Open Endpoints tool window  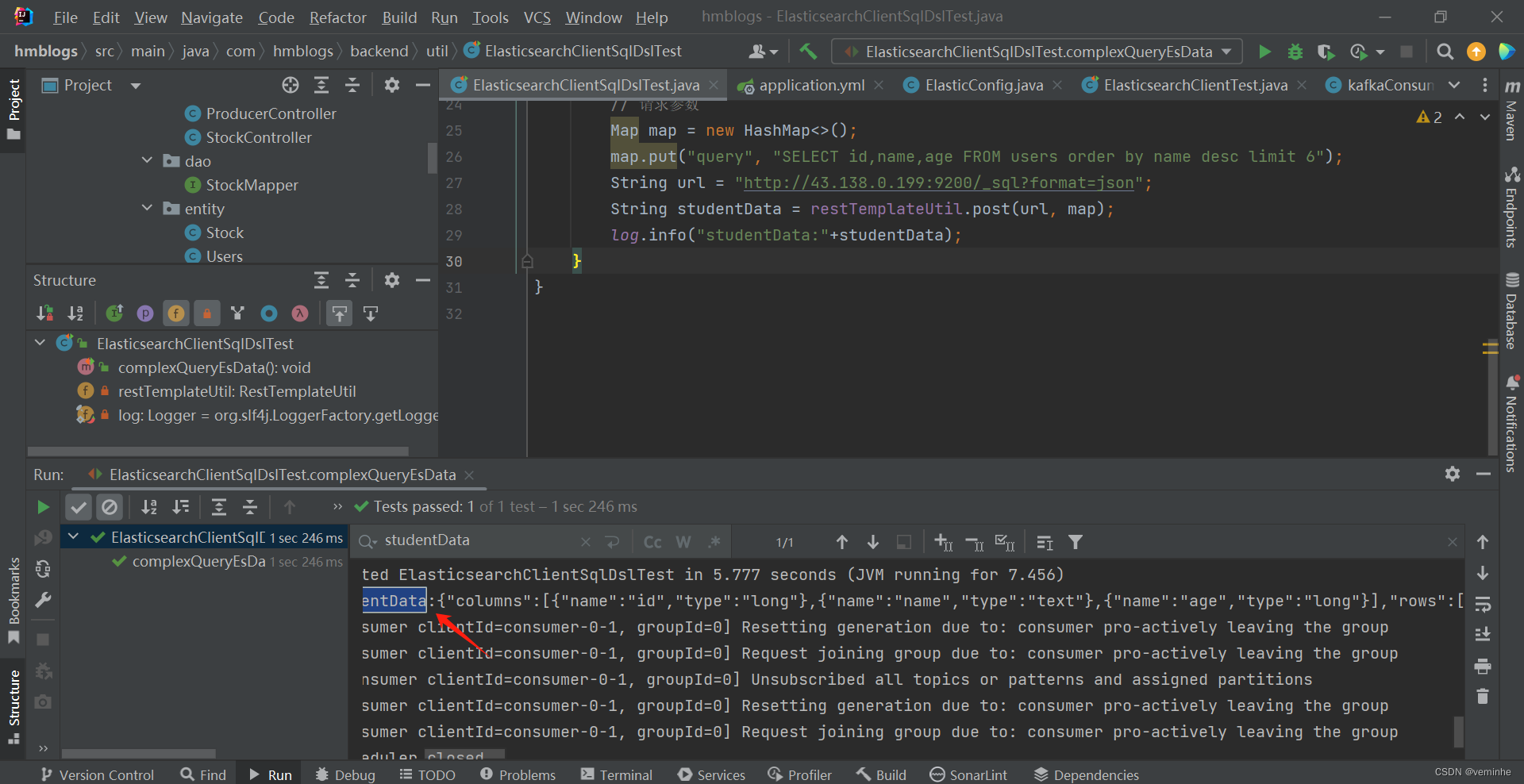(x=1512, y=207)
